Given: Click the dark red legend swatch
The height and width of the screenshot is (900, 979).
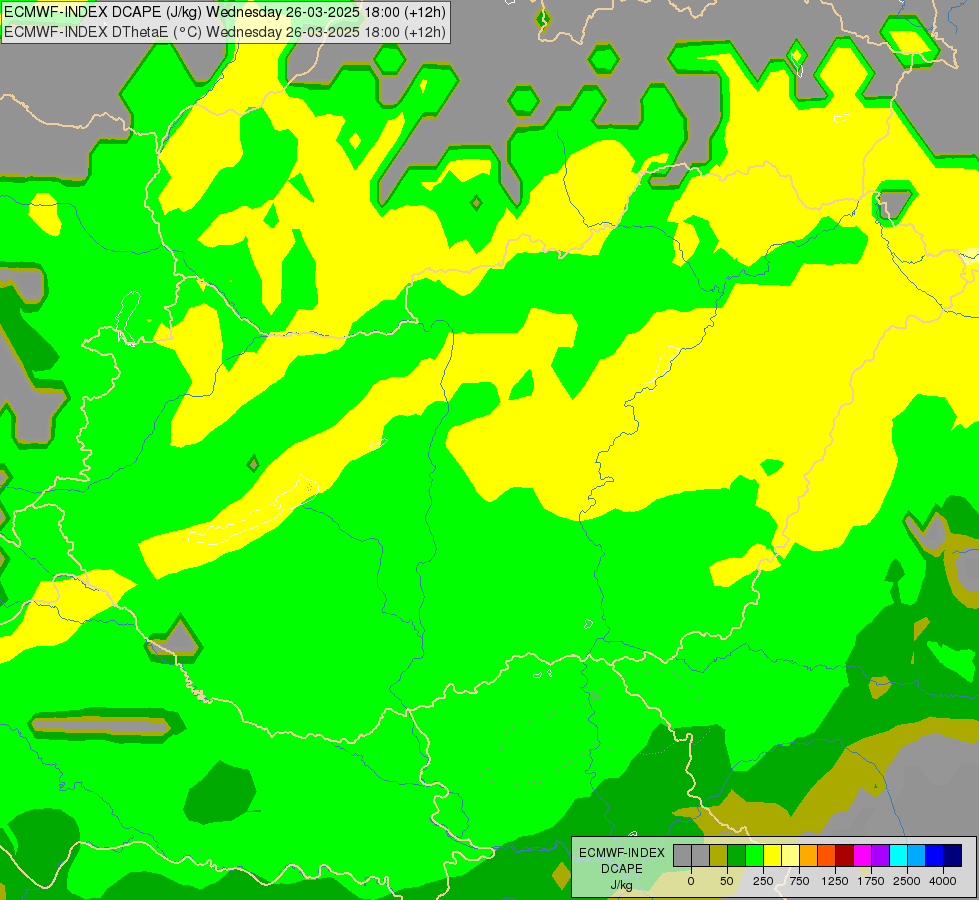Looking at the screenshot, I should pos(845,856).
